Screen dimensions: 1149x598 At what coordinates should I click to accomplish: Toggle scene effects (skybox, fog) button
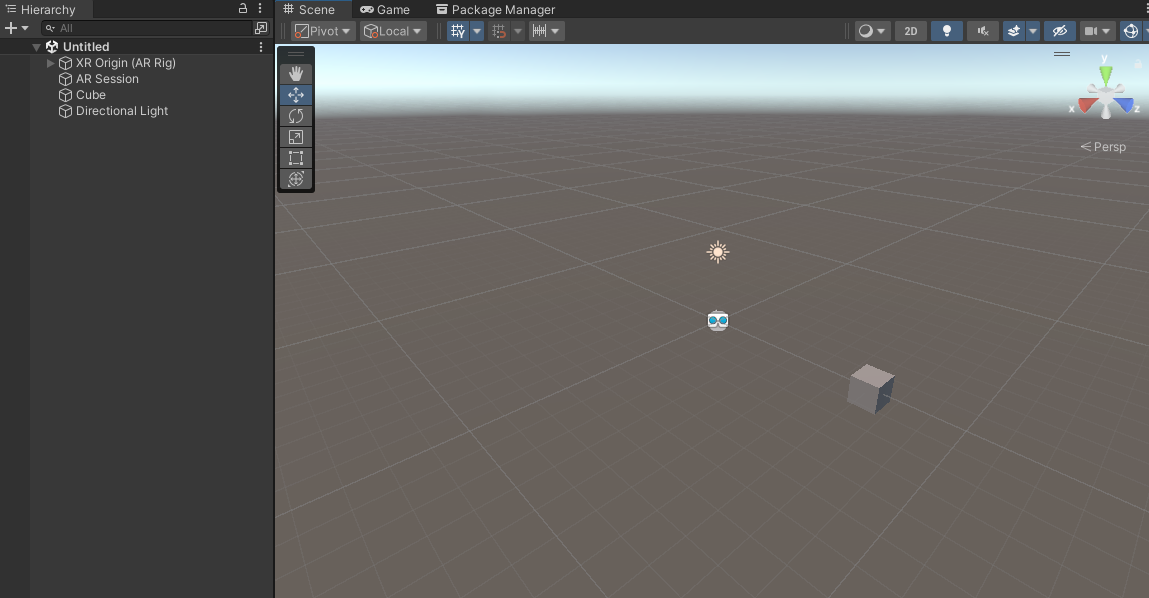pyautogui.click(x=1013, y=31)
